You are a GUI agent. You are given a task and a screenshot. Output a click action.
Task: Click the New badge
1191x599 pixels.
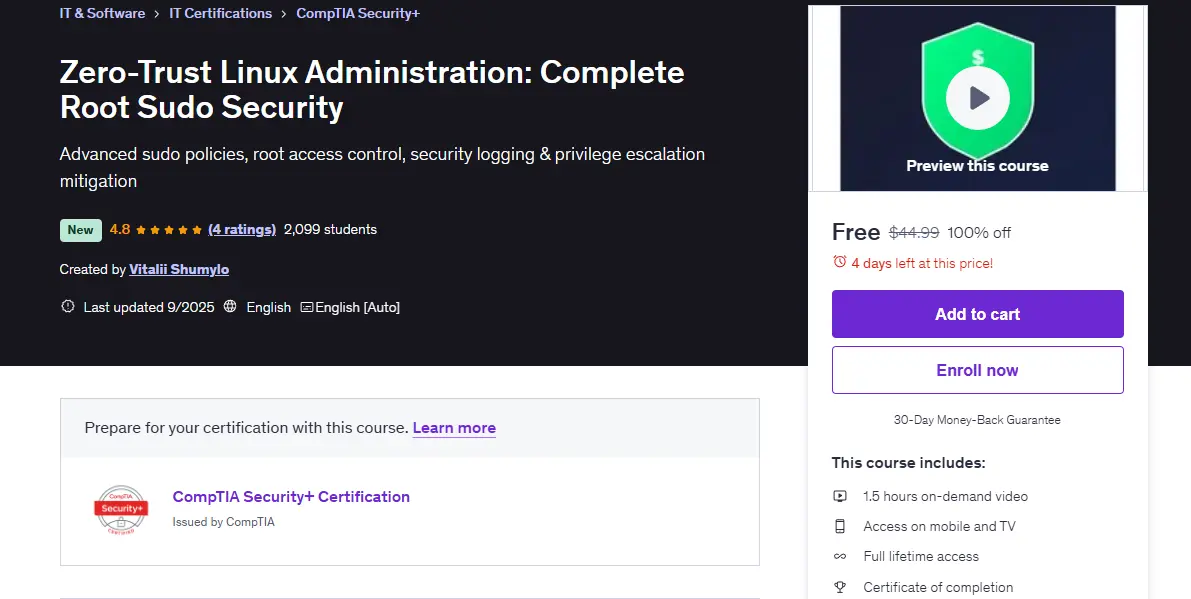81,230
